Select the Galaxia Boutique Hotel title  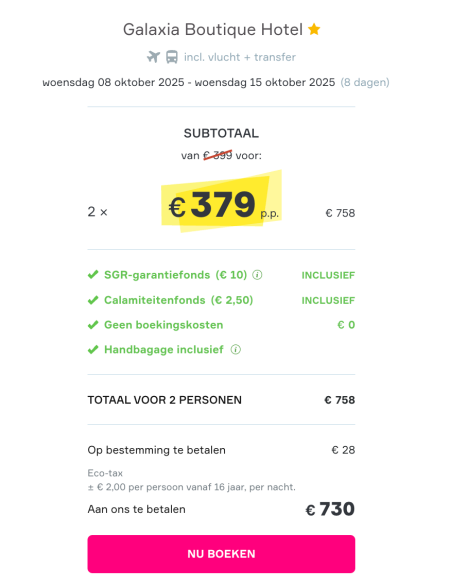[x=213, y=29]
